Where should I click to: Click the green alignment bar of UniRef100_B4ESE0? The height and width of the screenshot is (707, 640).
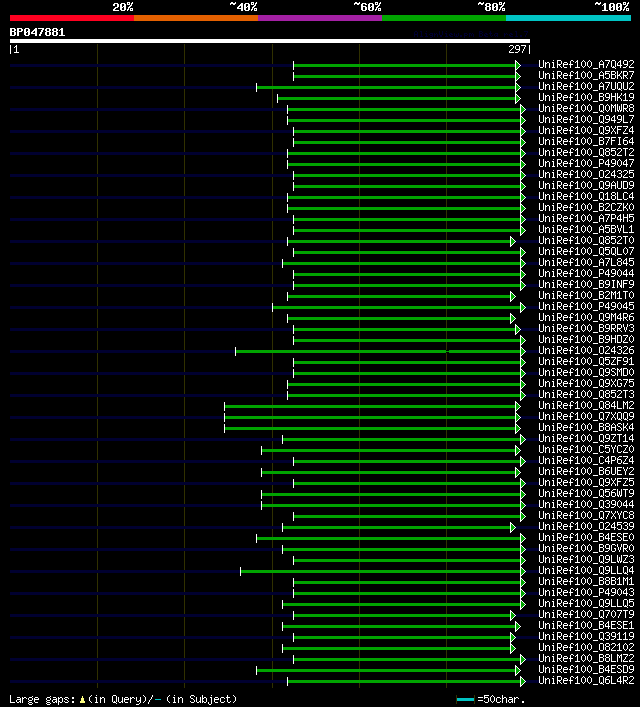[x=388, y=538]
